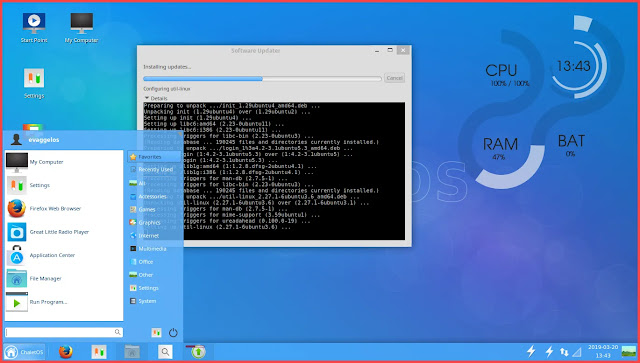
Task: Open the Internet category
Action: pos(154,236)
